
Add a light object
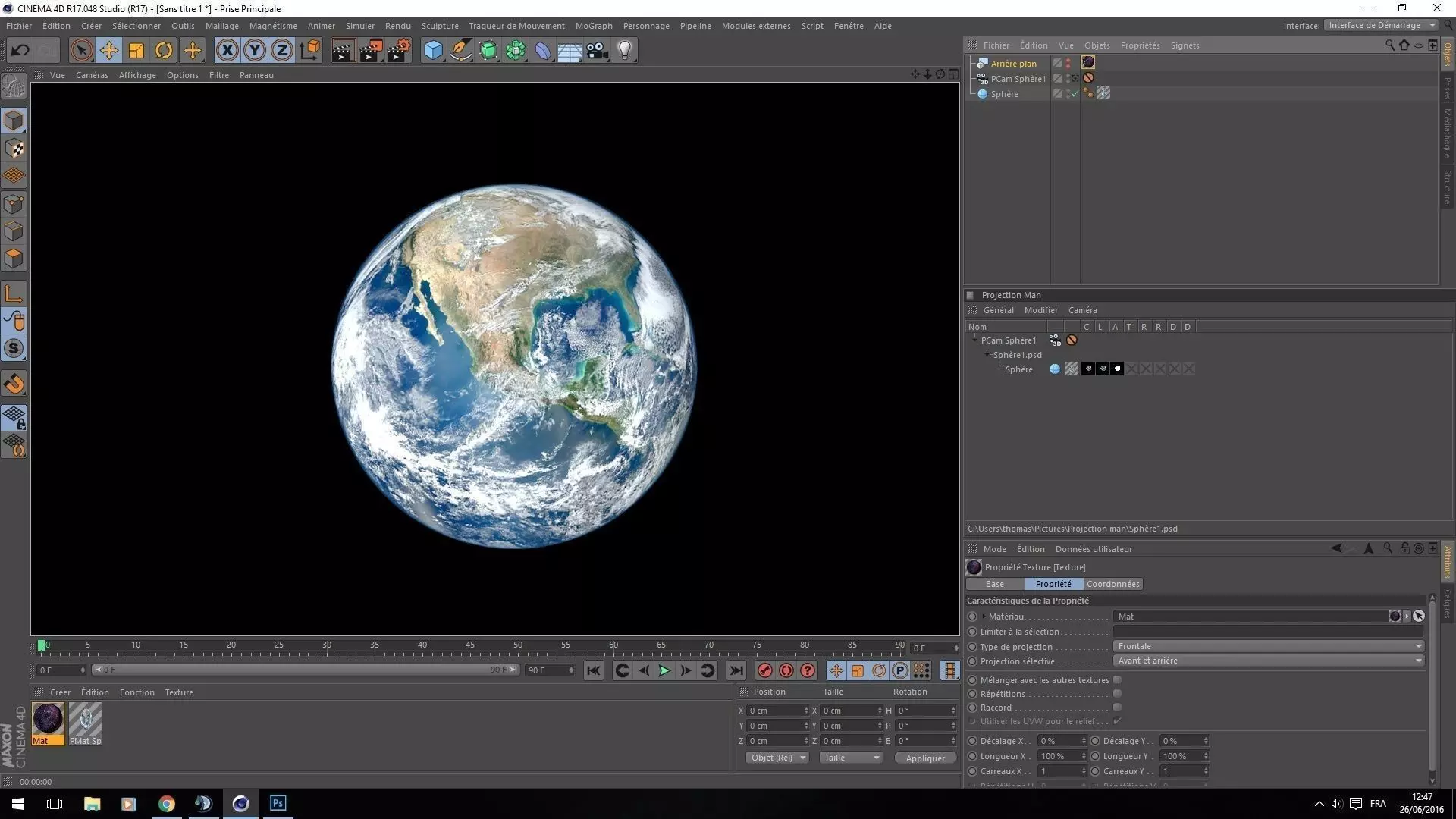pos(625,51)
